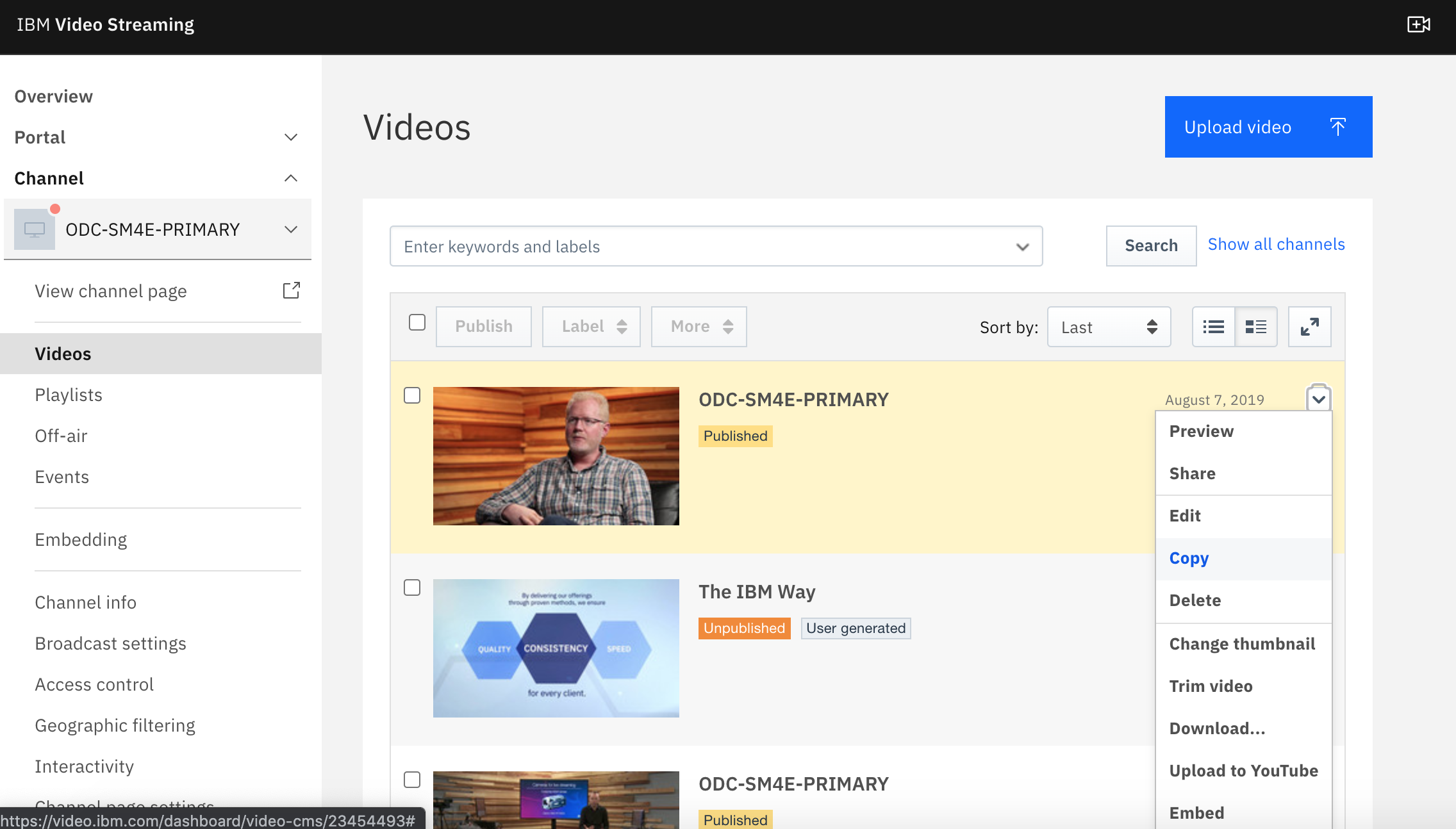
Task: Collapse the Channel sidebar section
Action: (x=291, y=178)
